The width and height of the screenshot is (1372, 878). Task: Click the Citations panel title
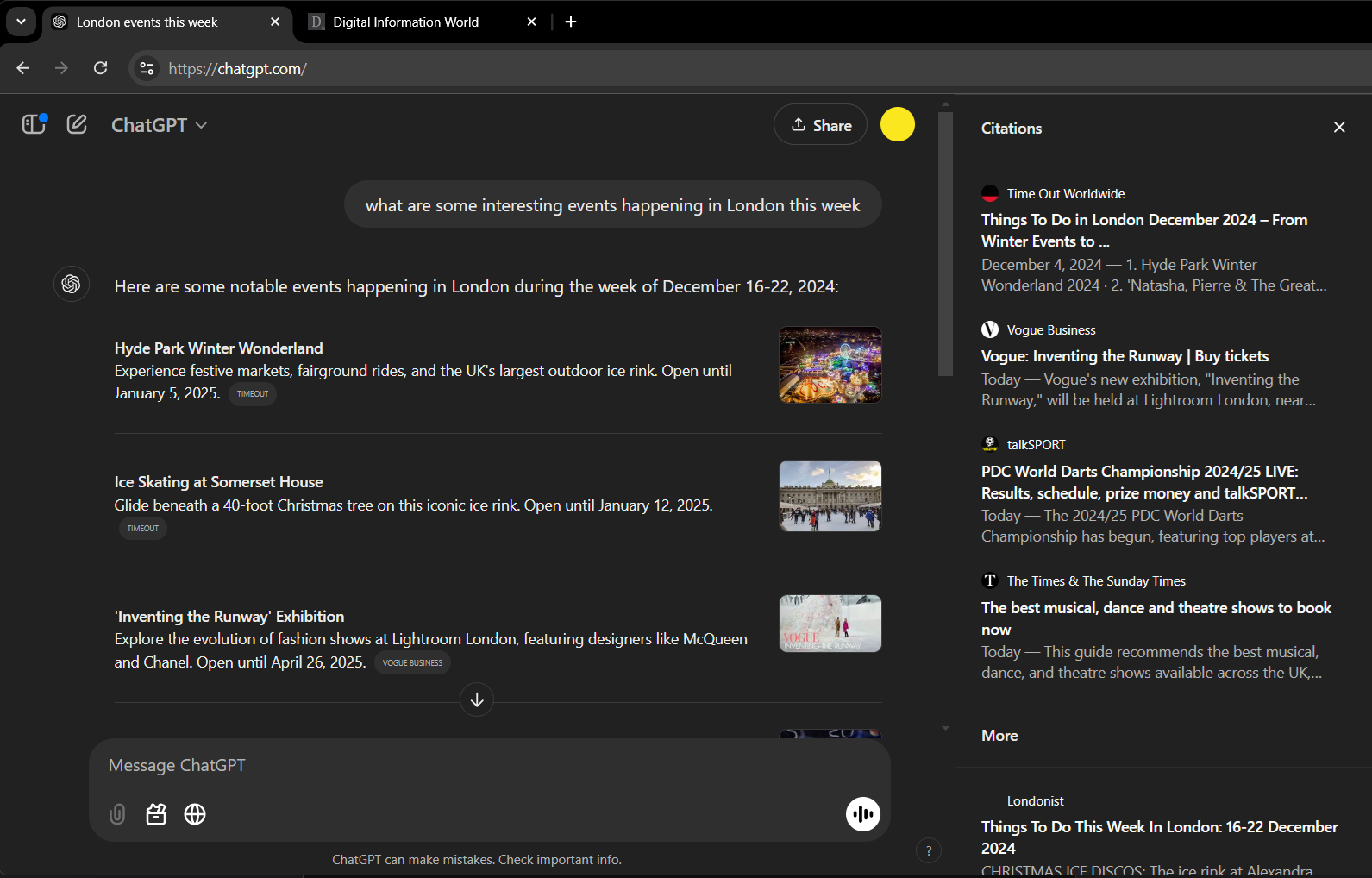click(x=1012, y=129)
